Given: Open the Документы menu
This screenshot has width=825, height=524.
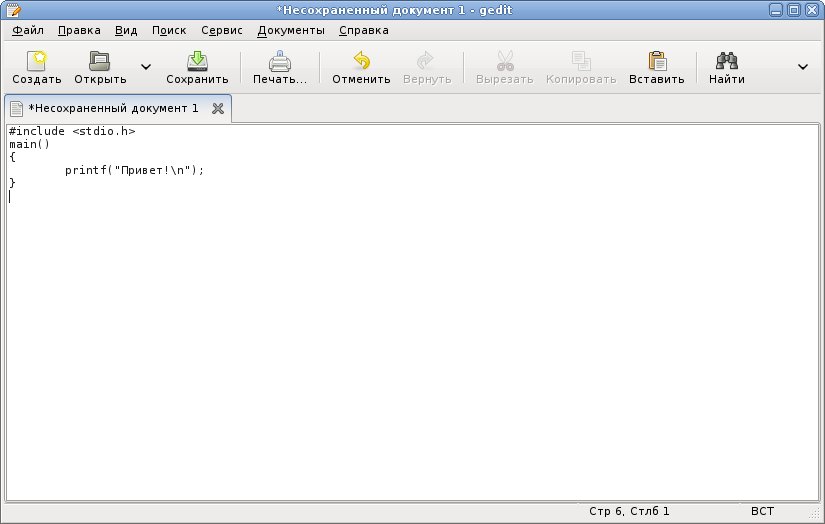Looking at the screenshot, I should point(291,31).
